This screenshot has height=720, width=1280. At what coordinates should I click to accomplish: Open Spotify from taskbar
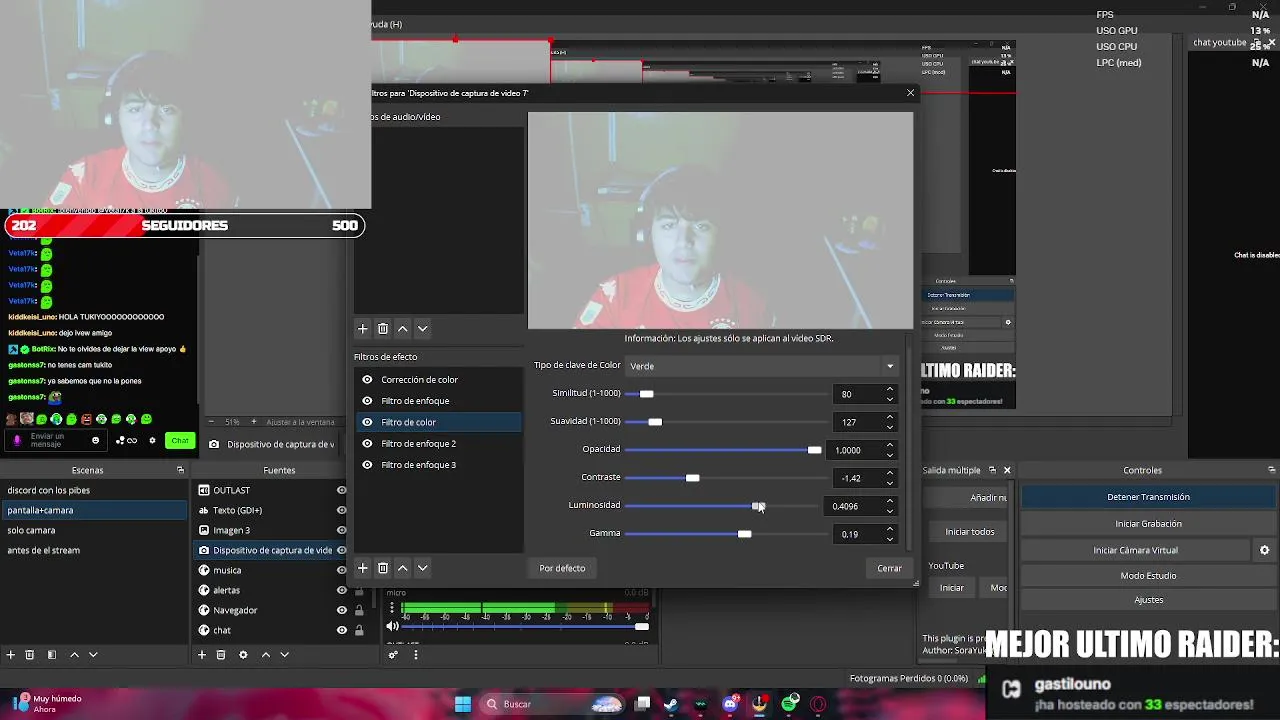coord(790,704)
